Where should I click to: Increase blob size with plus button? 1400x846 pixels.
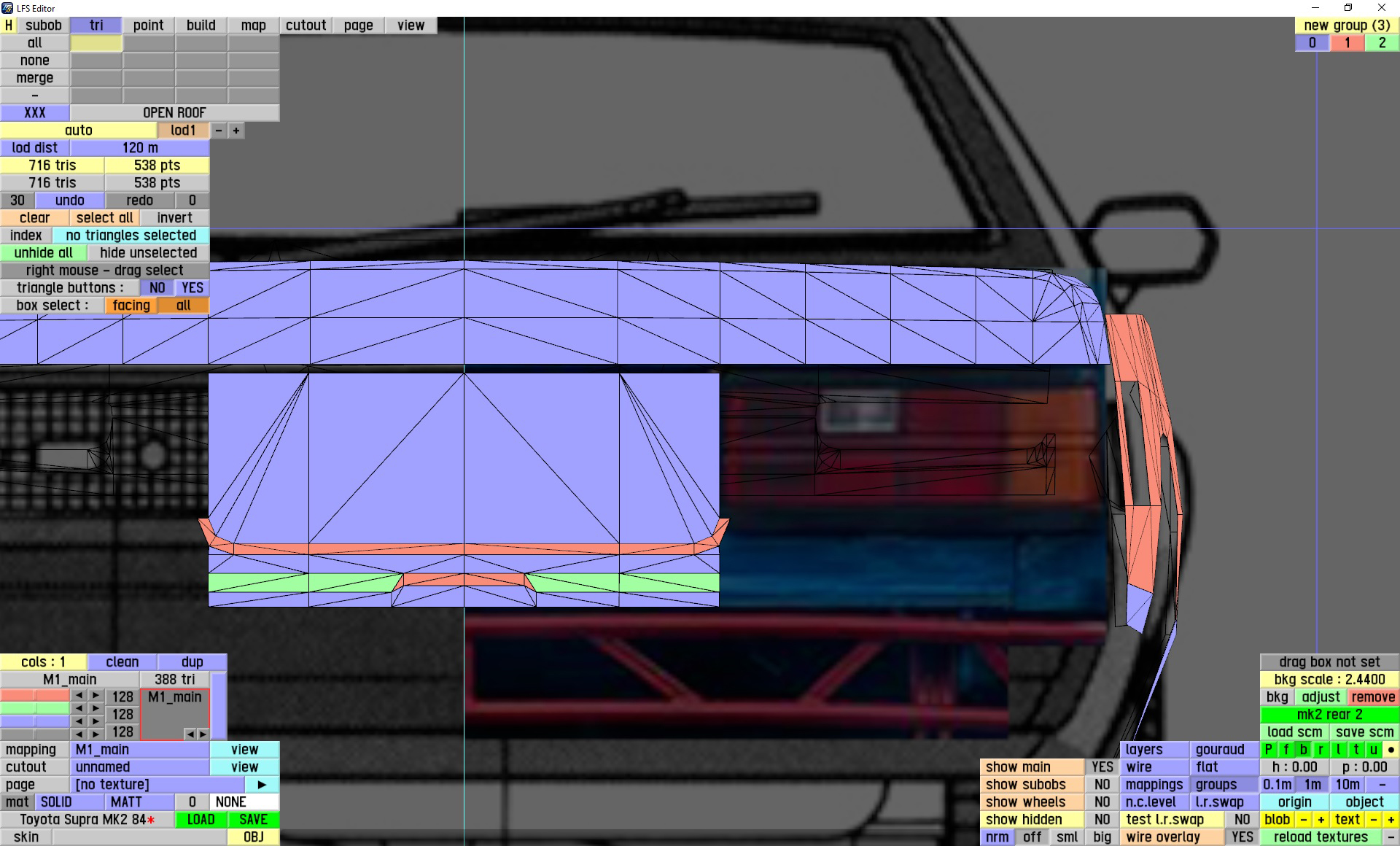tap(1321, 819)
